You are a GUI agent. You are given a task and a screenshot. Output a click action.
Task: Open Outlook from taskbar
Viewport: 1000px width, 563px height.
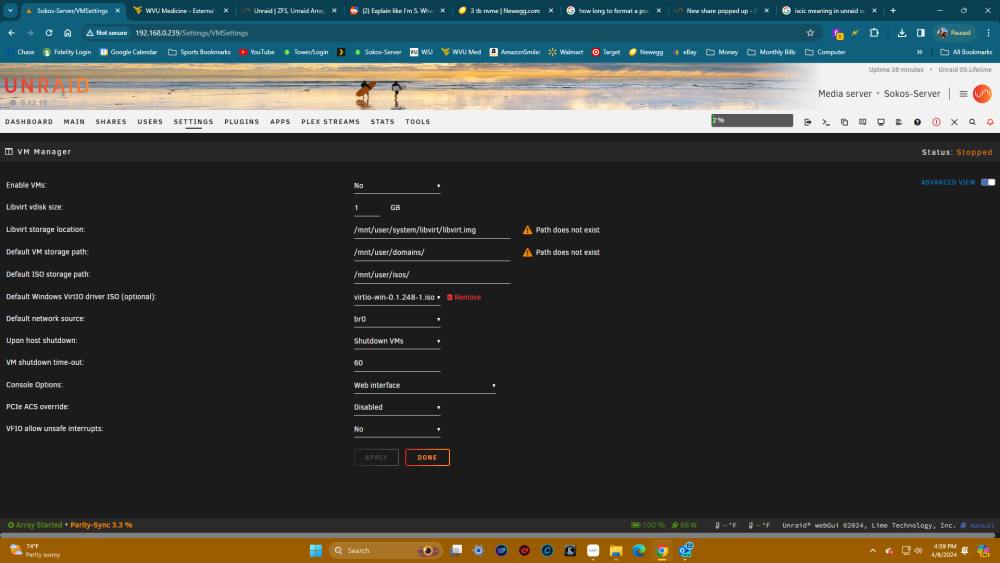[x=686, y=550]
